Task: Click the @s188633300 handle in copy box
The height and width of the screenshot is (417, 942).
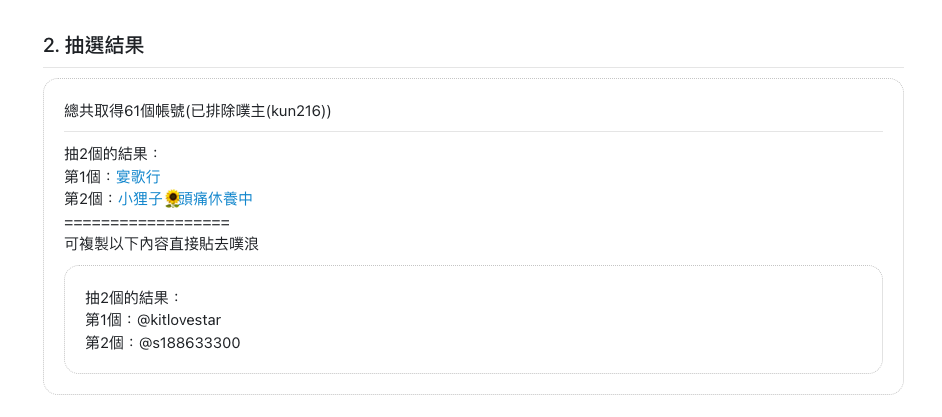Action: coord(189,343)
